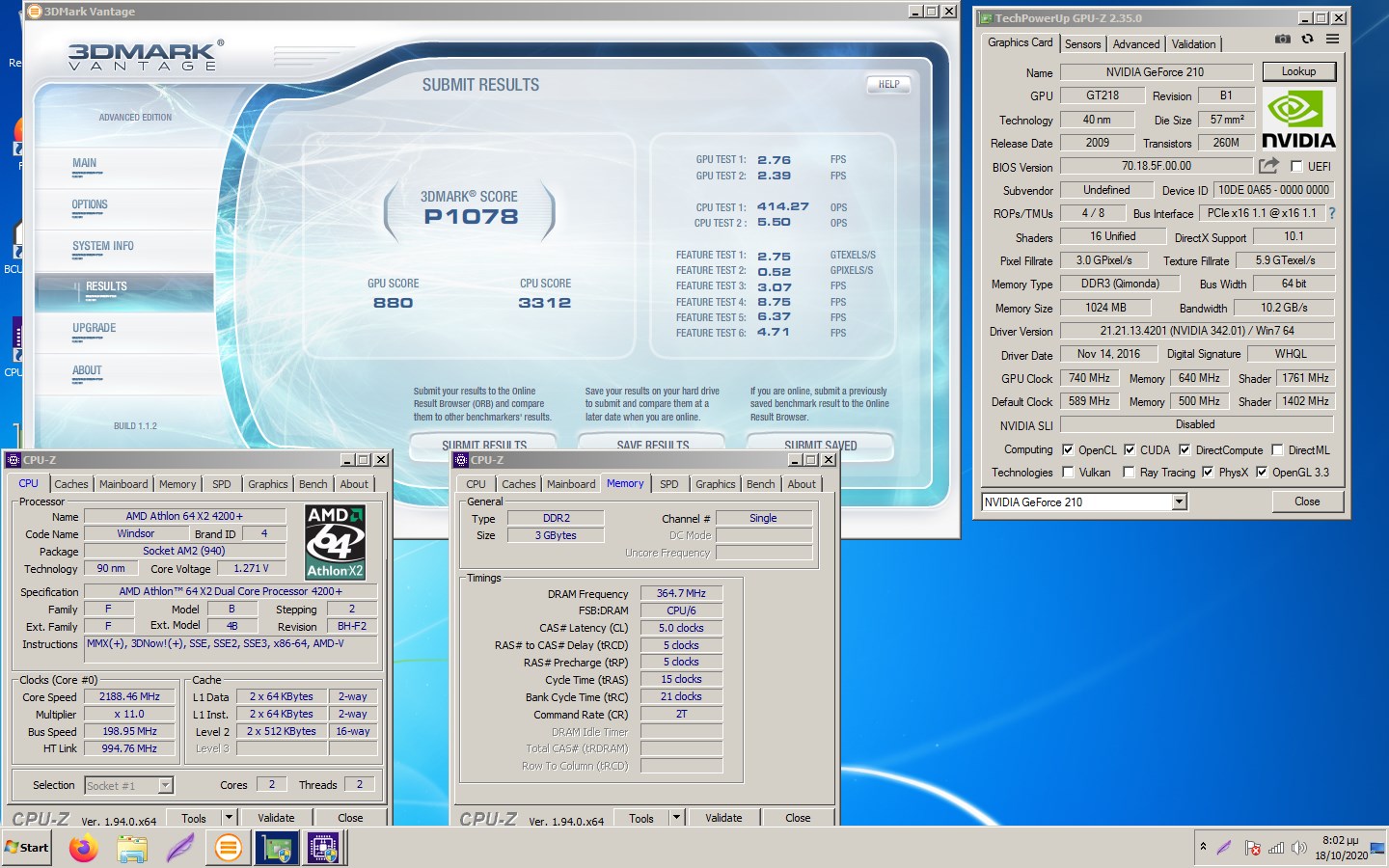Toggle the DirectML checkbox
1389x868 pixels.
point(1277,449)
